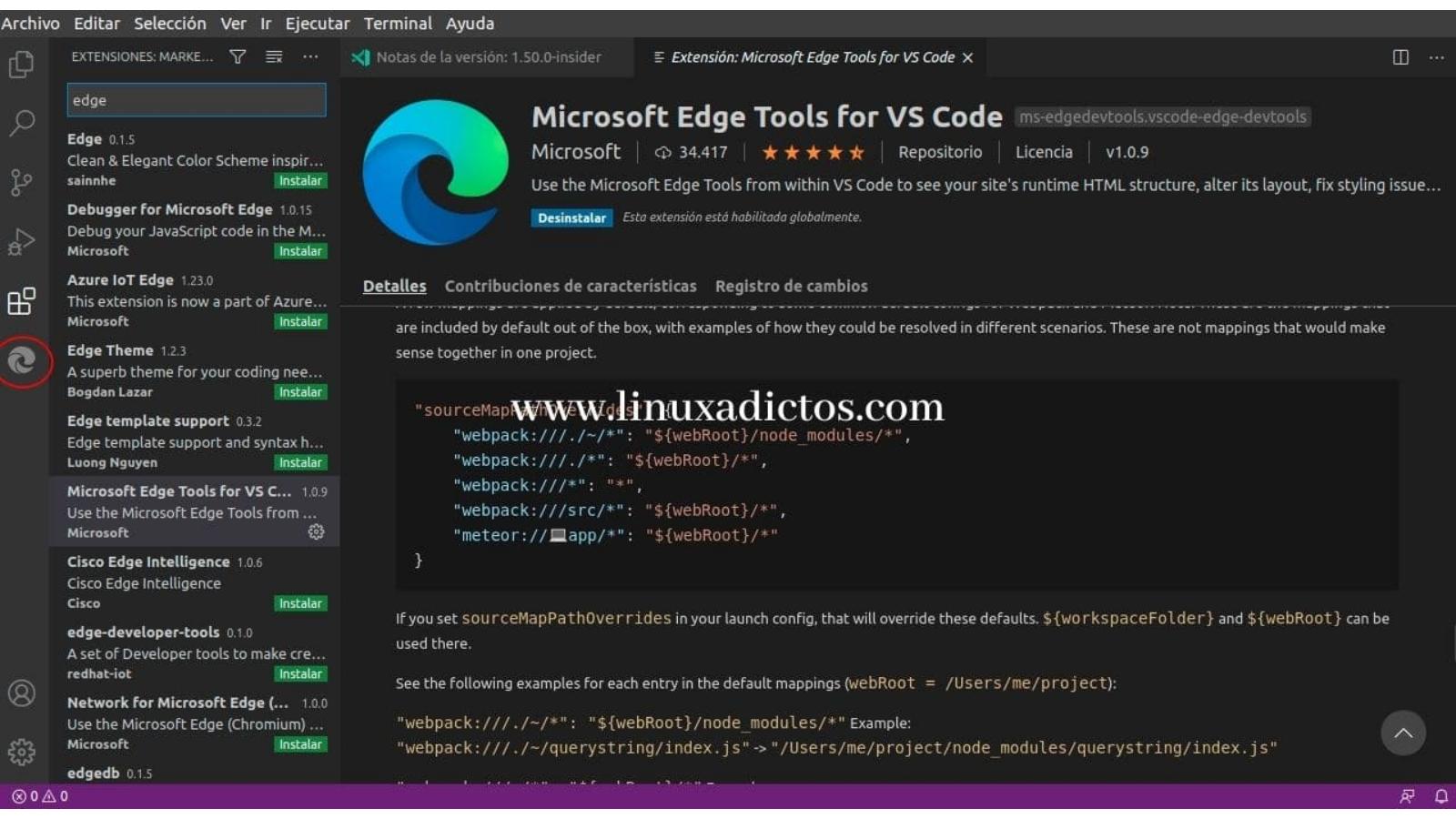
Task: Open the Explorer view in activity bar
Action: 22,65
